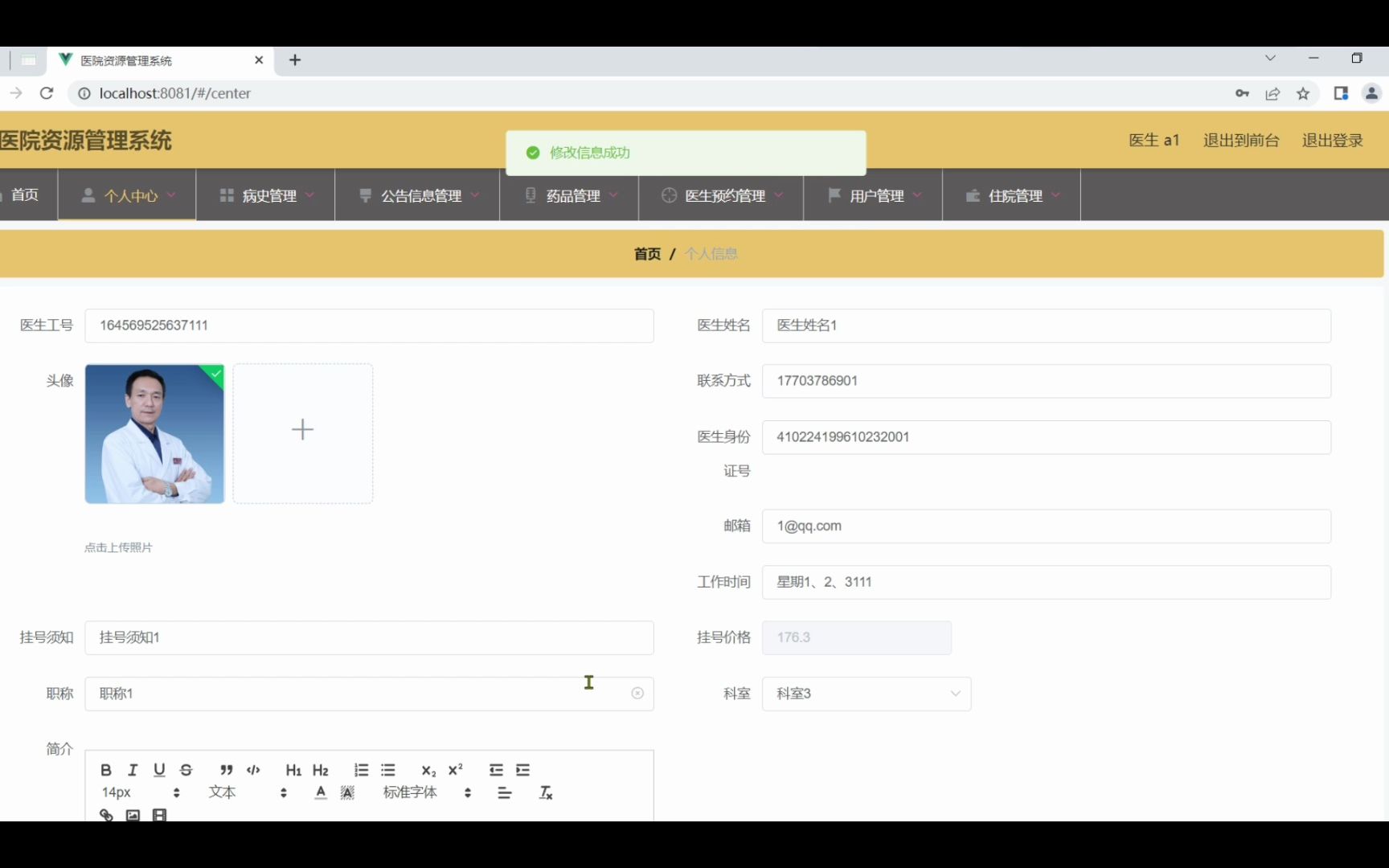Insert a hyperlink using the link icon
The height and width of the screenshot is (868, 1389).
click(x=105, y=814)
